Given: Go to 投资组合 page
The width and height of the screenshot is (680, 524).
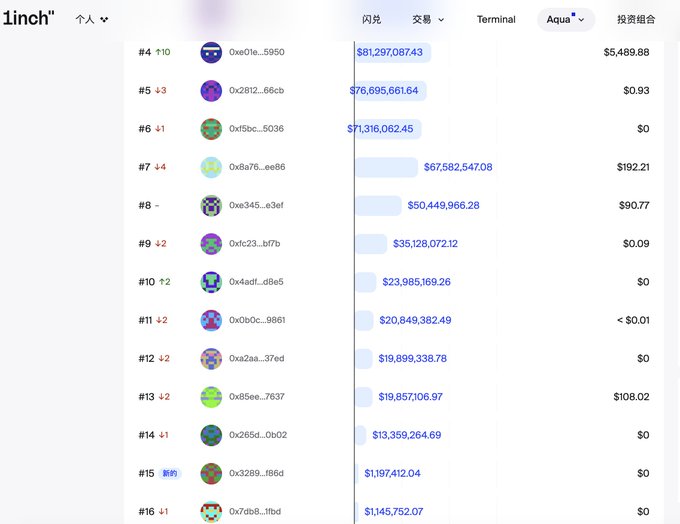Looking at the screenshot, I should pyautogui.click(x=636, y=20).
